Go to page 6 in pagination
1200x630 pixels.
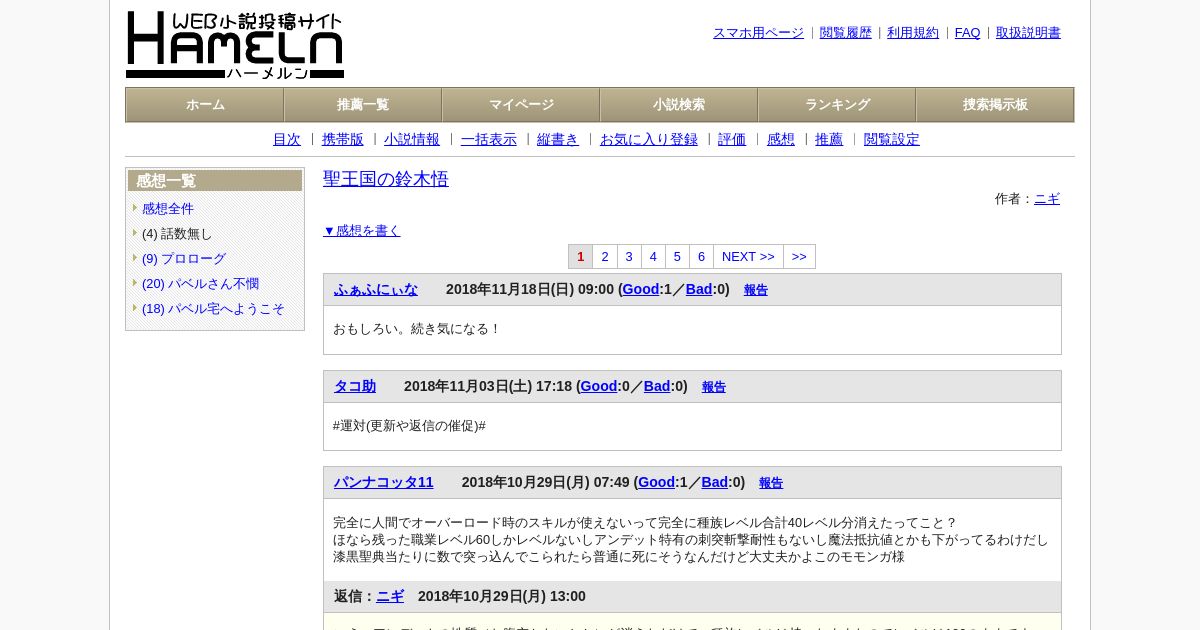click(x=701, y=257)
